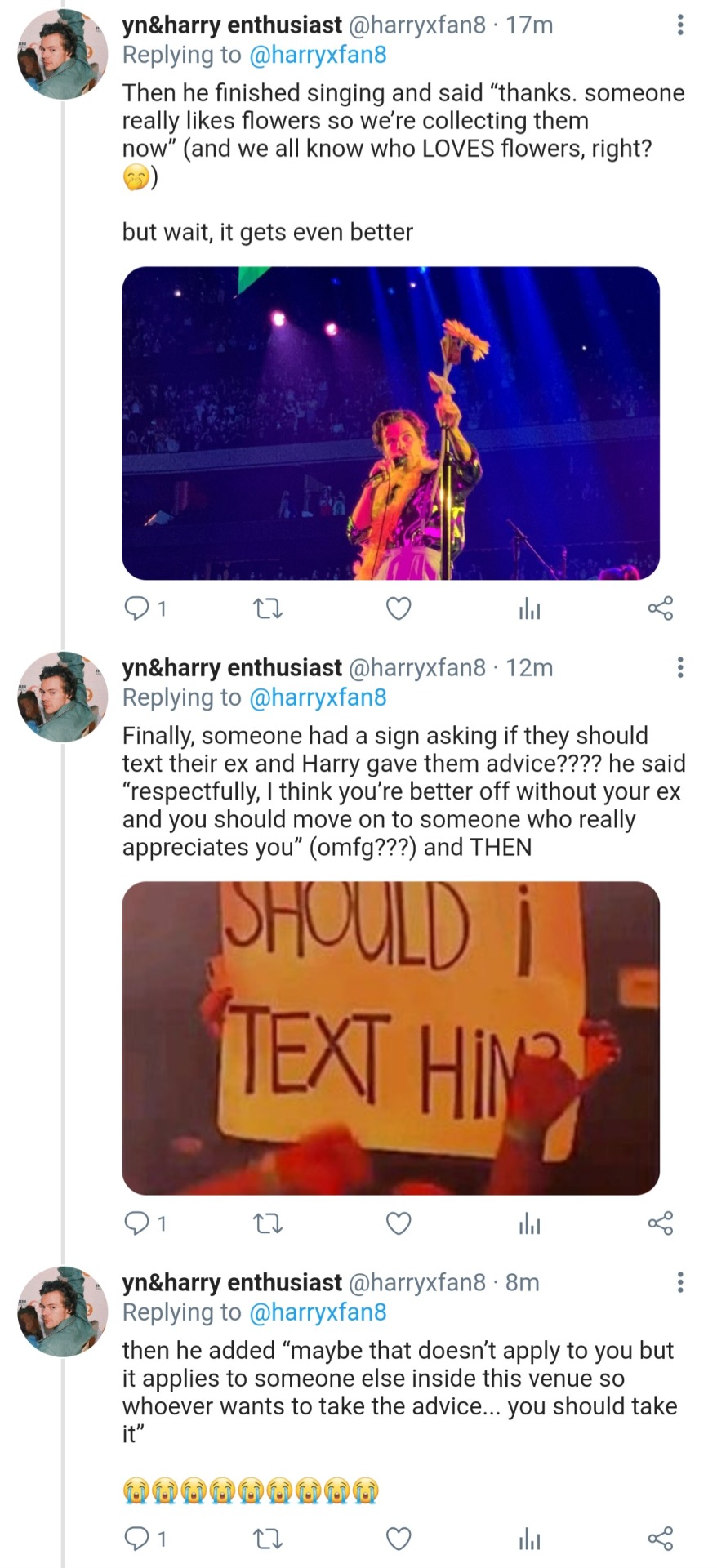The height and width of the screenshot is (1568, 717).
Task: Open more options on the 17m tweet
Action: tap(679, 25)
